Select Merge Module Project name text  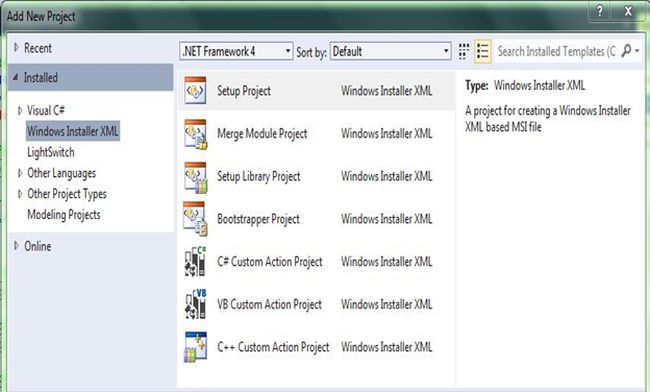(262, 133)
